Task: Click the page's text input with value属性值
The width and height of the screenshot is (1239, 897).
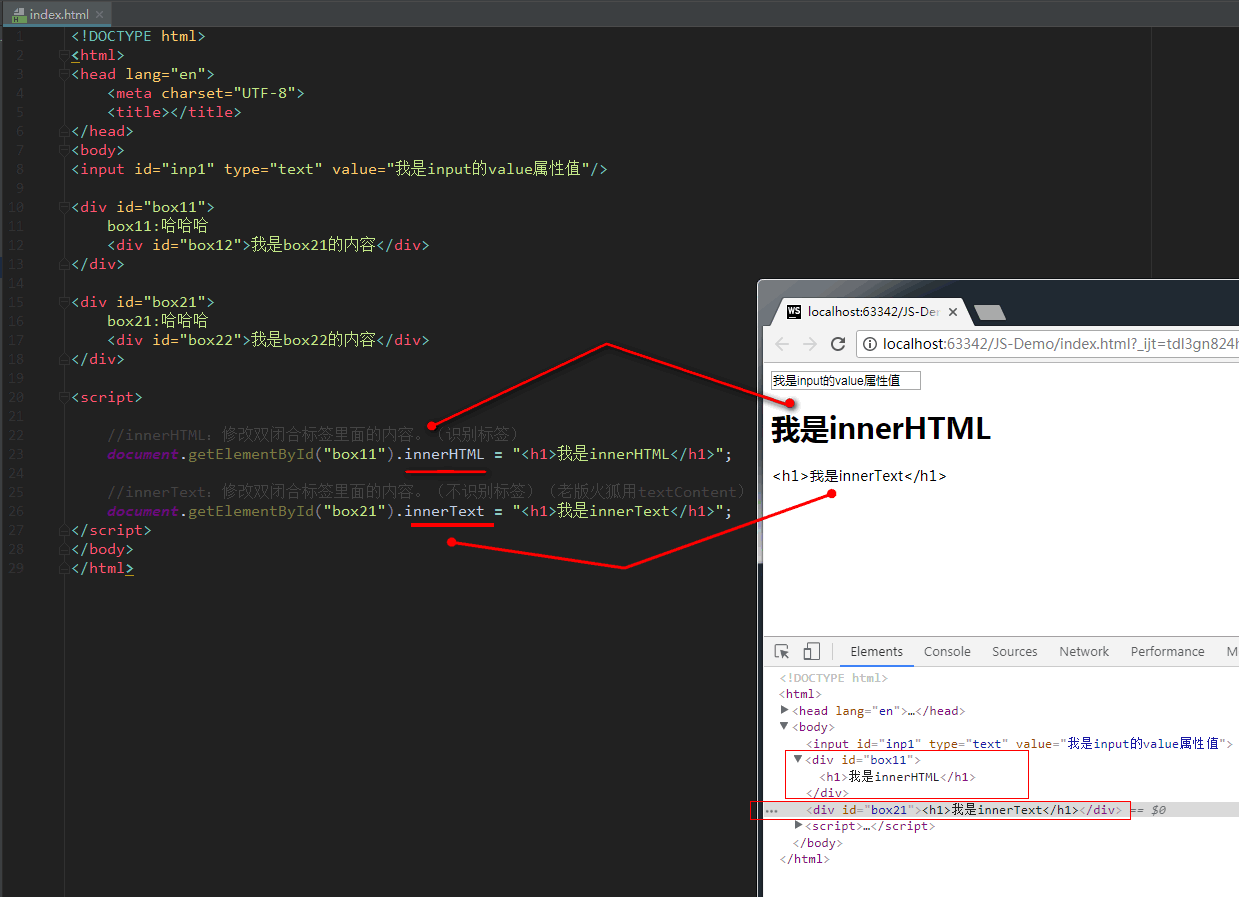Action: pos(845,381)
